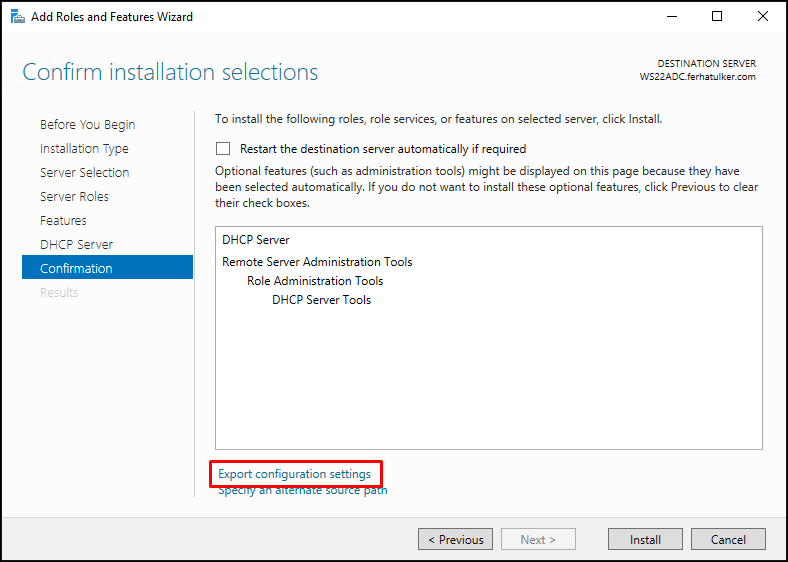The height and width of the screenshot is (562, 788).
Task: Go to Installation Type step
Action: click(x=84, y=149)
